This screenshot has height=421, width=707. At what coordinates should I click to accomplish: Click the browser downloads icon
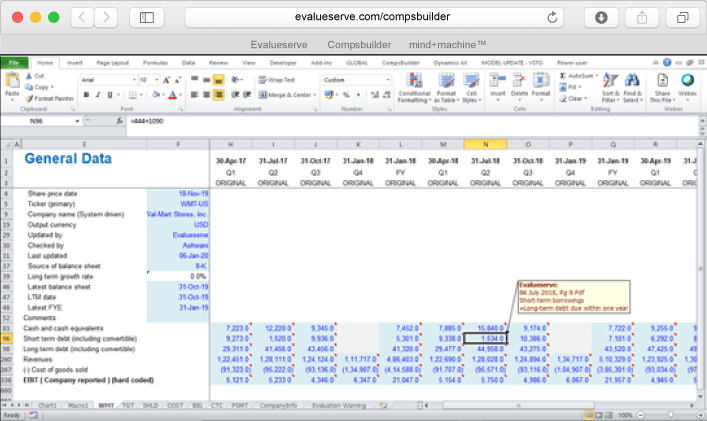click(601, 18)
